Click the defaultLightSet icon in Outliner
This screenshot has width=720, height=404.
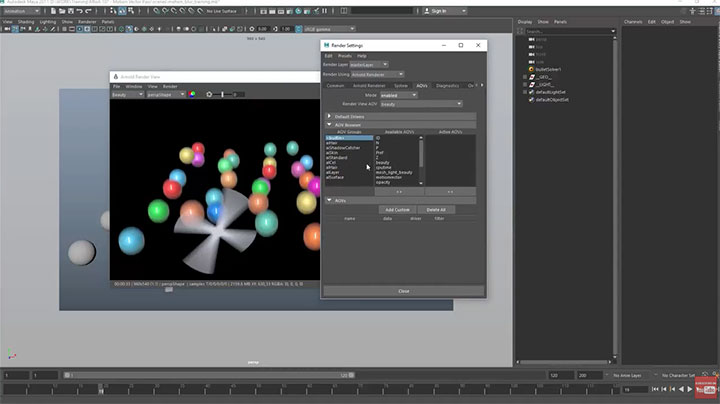530,93
